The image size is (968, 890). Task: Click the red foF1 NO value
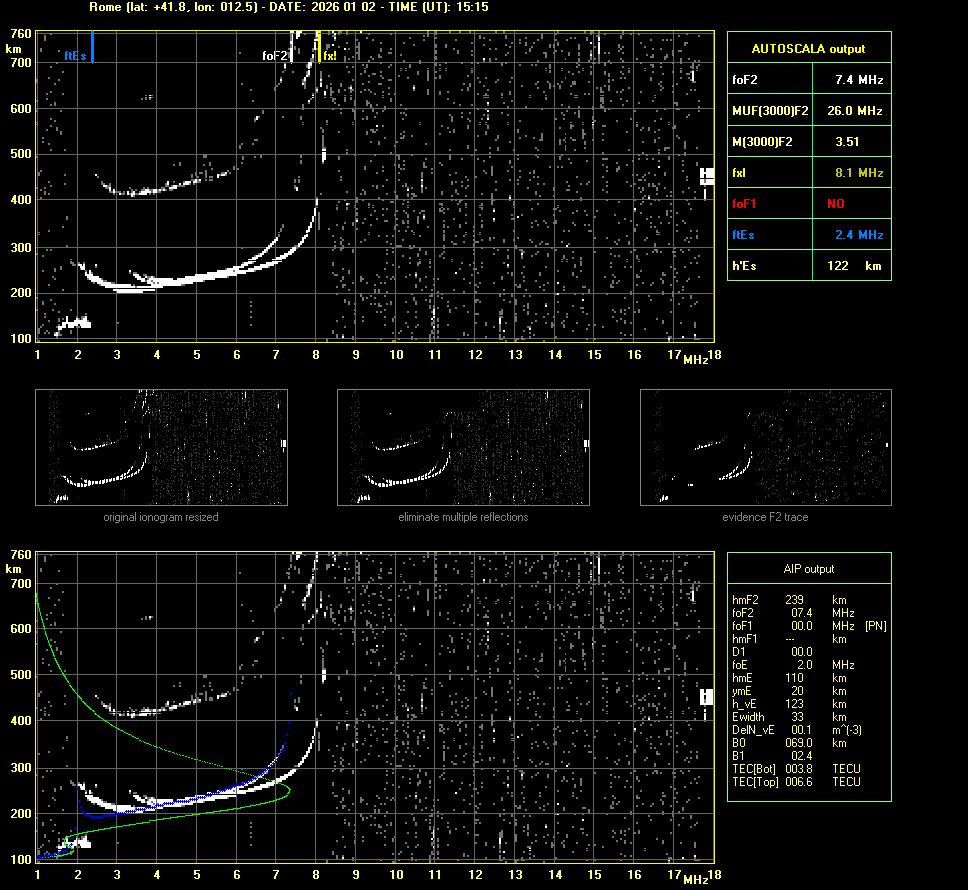click(836, 204)
